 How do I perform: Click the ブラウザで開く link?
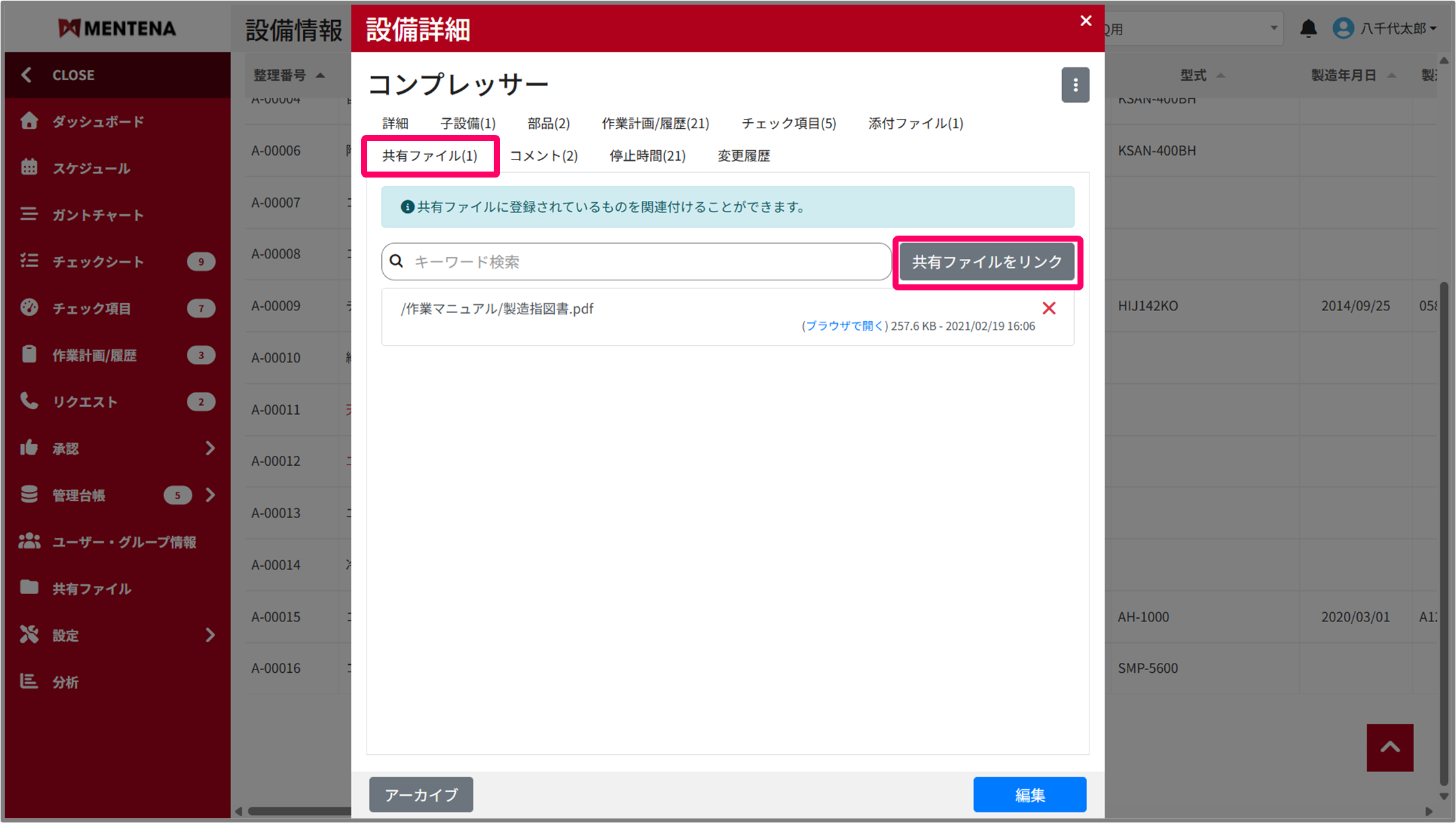point(844,326)
